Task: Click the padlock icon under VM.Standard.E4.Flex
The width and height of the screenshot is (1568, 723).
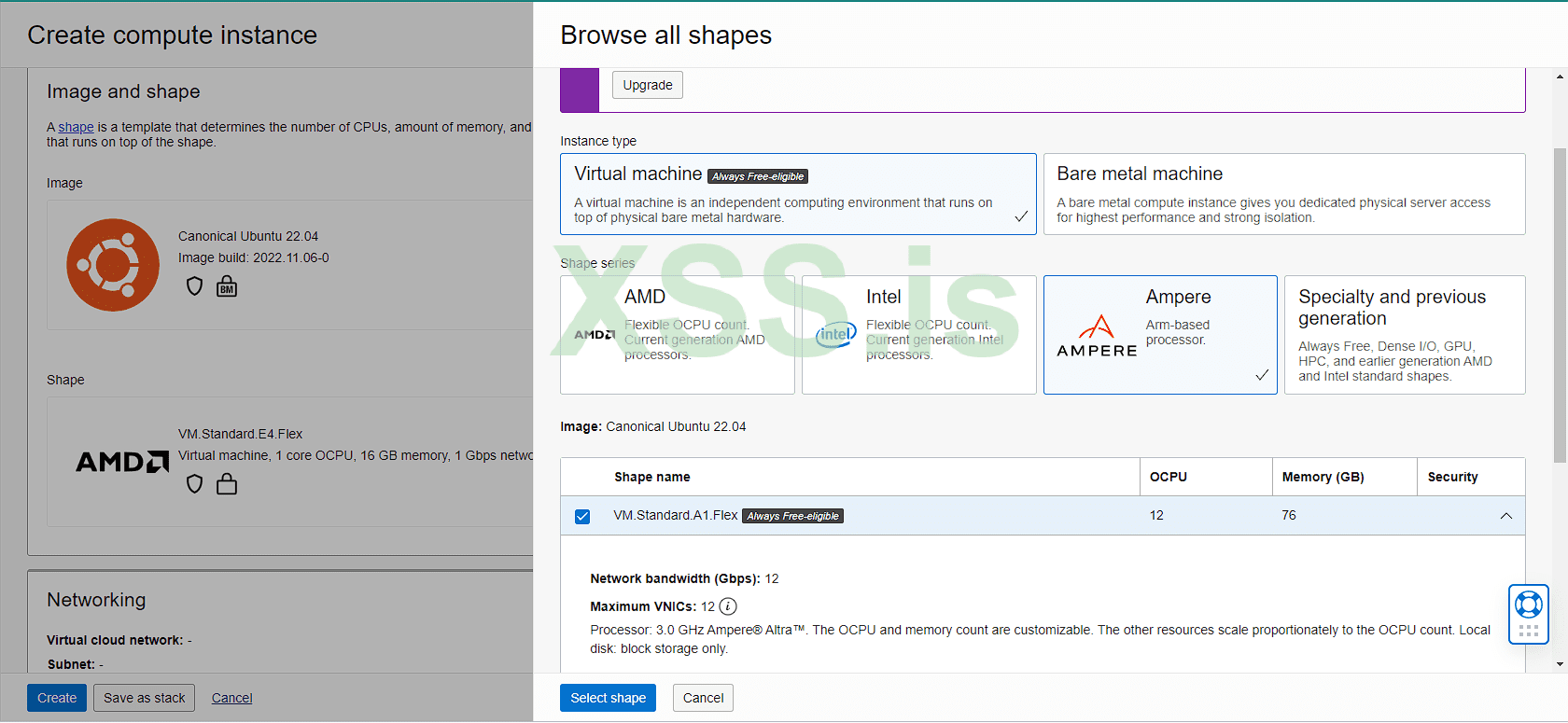Action: (227, 483)
